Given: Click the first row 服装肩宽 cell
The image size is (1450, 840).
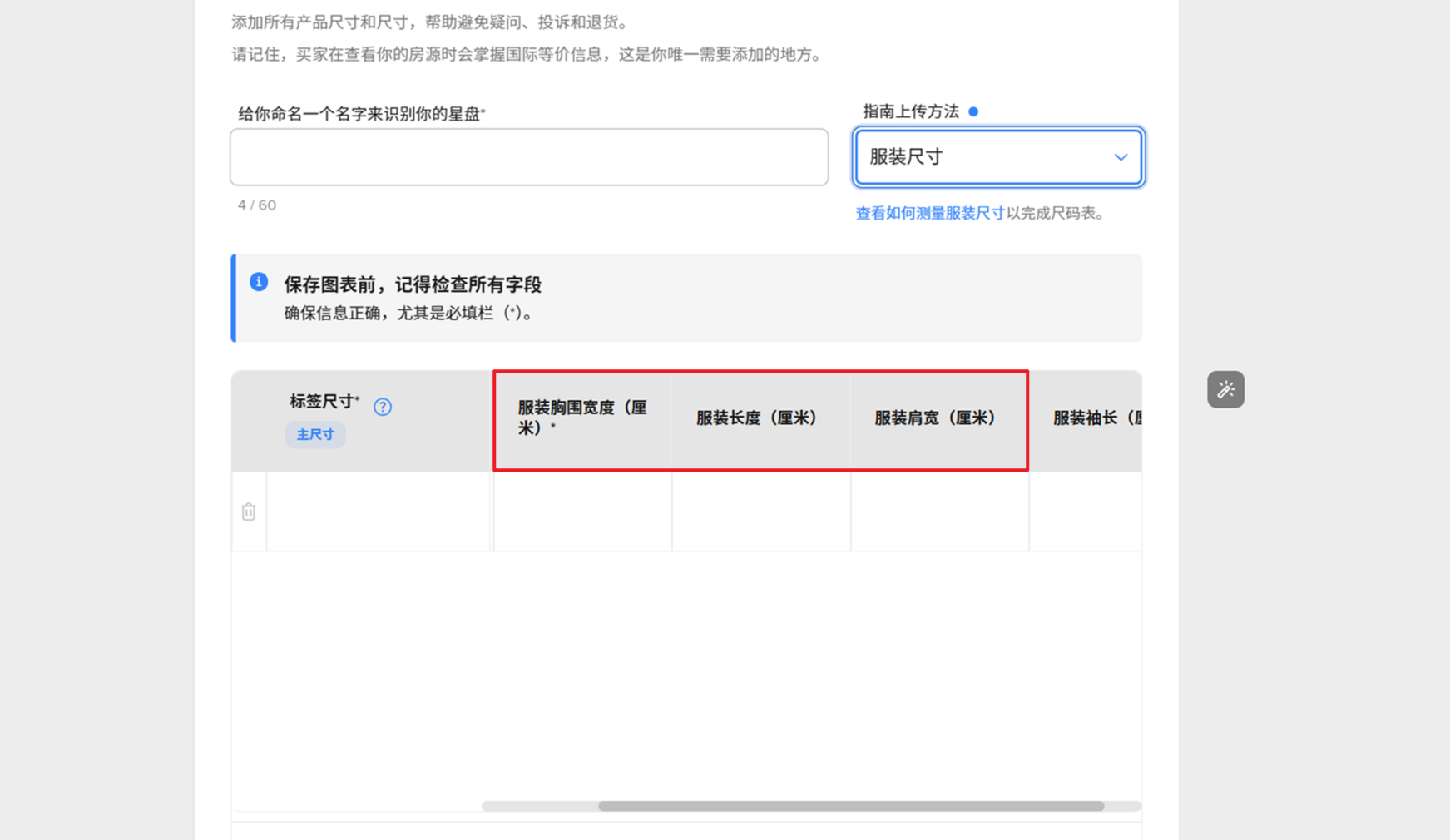Looking at the screenshot, I should tap(939, 511).
